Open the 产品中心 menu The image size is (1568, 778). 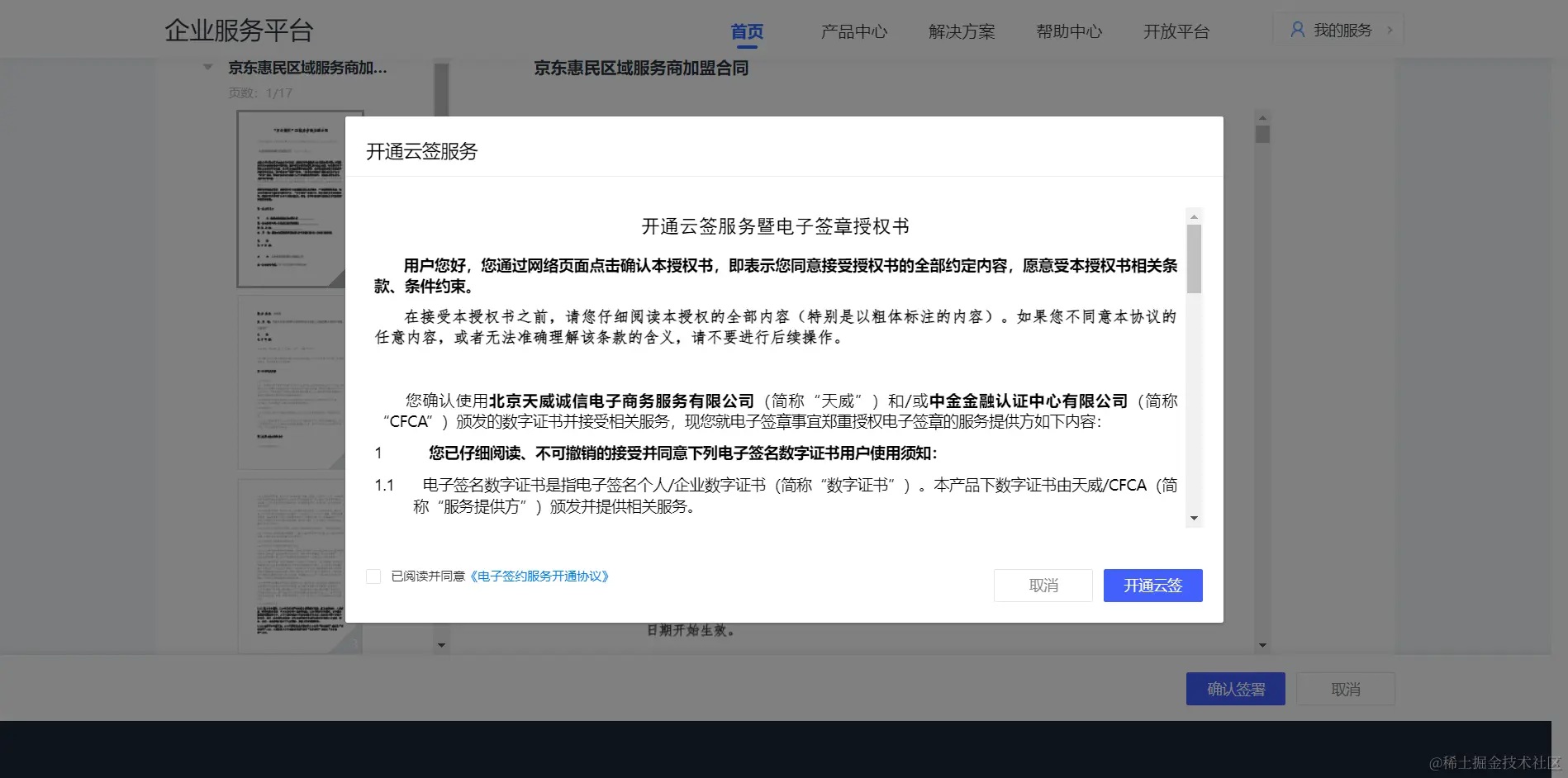pyautogui.click(x=854, y=31)
